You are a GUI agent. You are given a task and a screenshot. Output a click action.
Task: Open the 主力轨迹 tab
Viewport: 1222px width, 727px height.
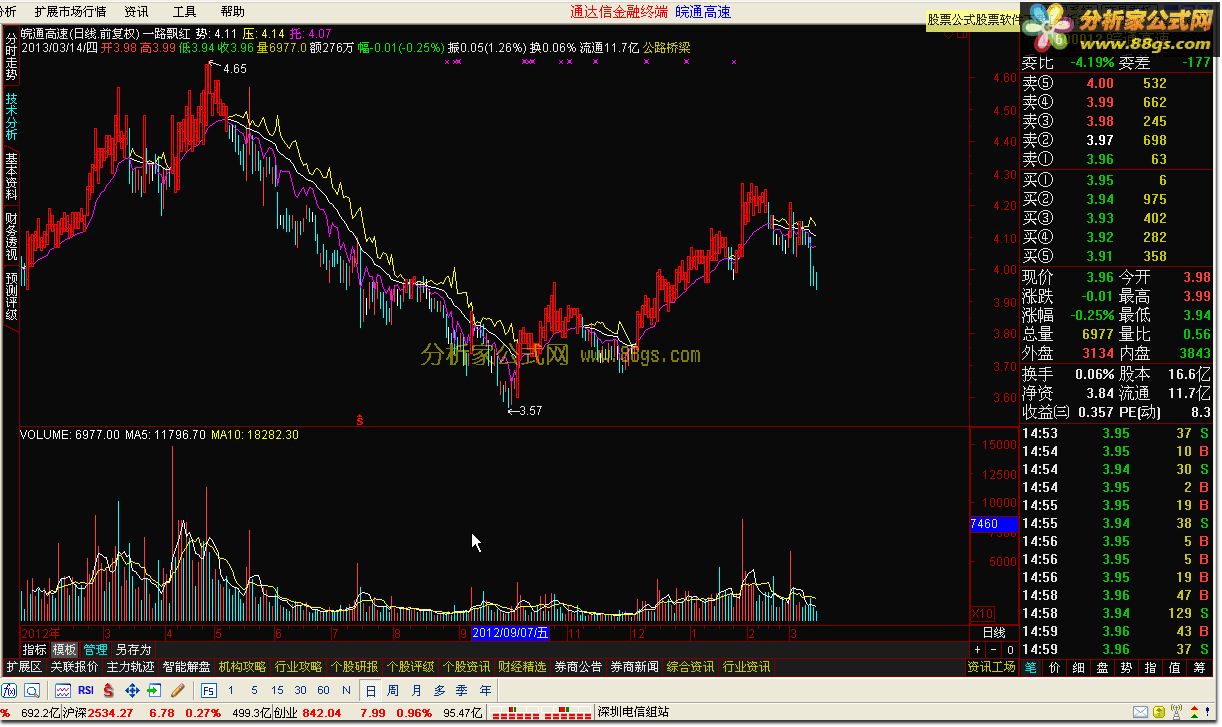131,667
